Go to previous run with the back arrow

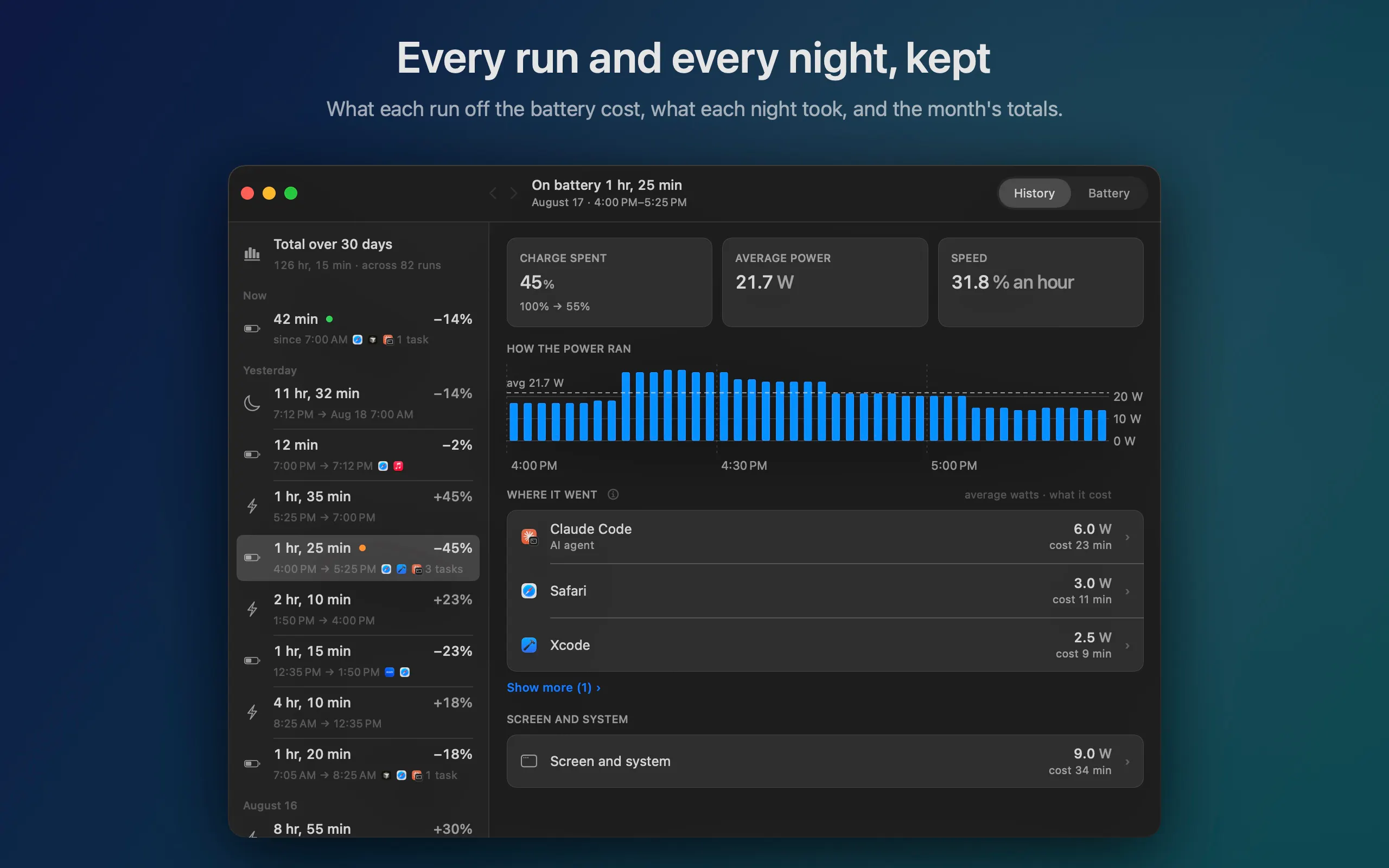pyautogui.click(x=493, y=194)
